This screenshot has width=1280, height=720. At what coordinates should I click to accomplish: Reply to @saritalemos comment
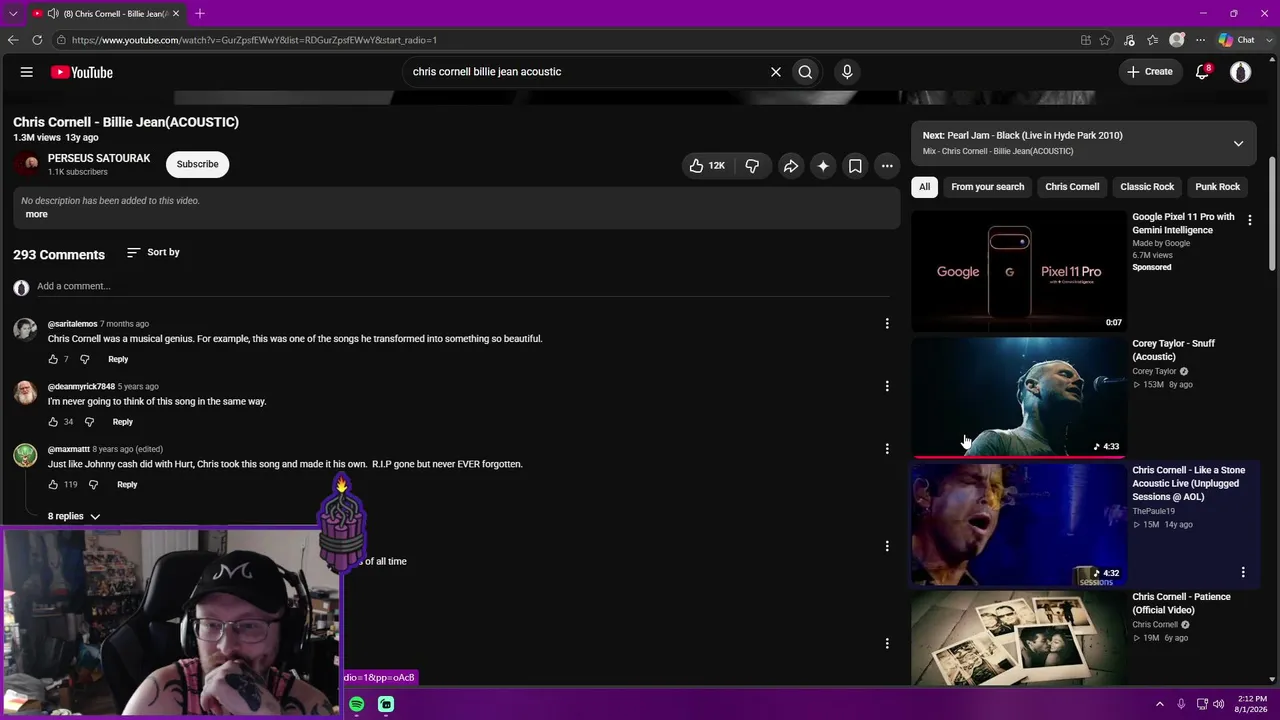118,359
